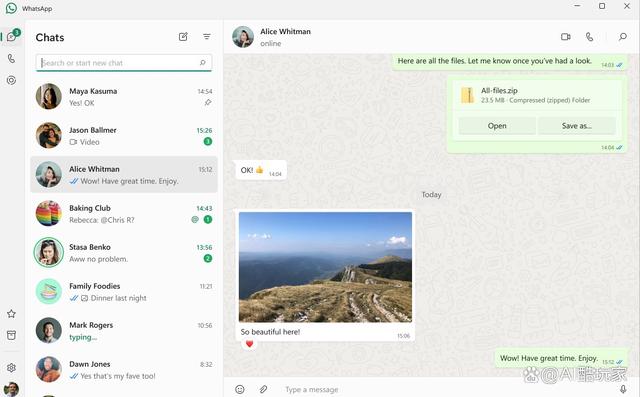
Task: Click Save as for All-files.zip
Action: pos(577,126)
